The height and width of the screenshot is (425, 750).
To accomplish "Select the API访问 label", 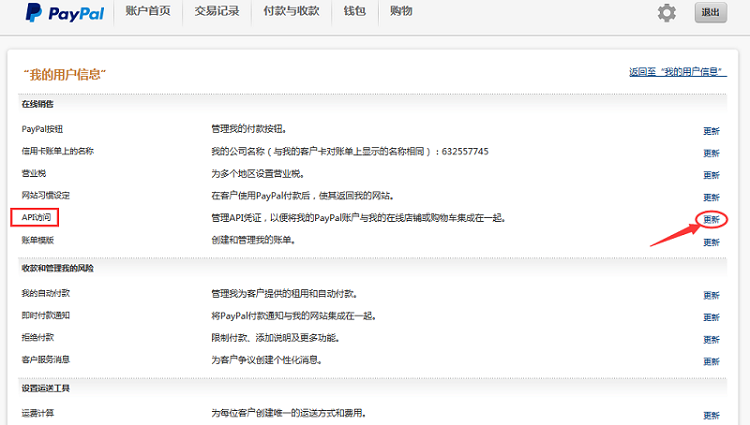I will 36,217.
